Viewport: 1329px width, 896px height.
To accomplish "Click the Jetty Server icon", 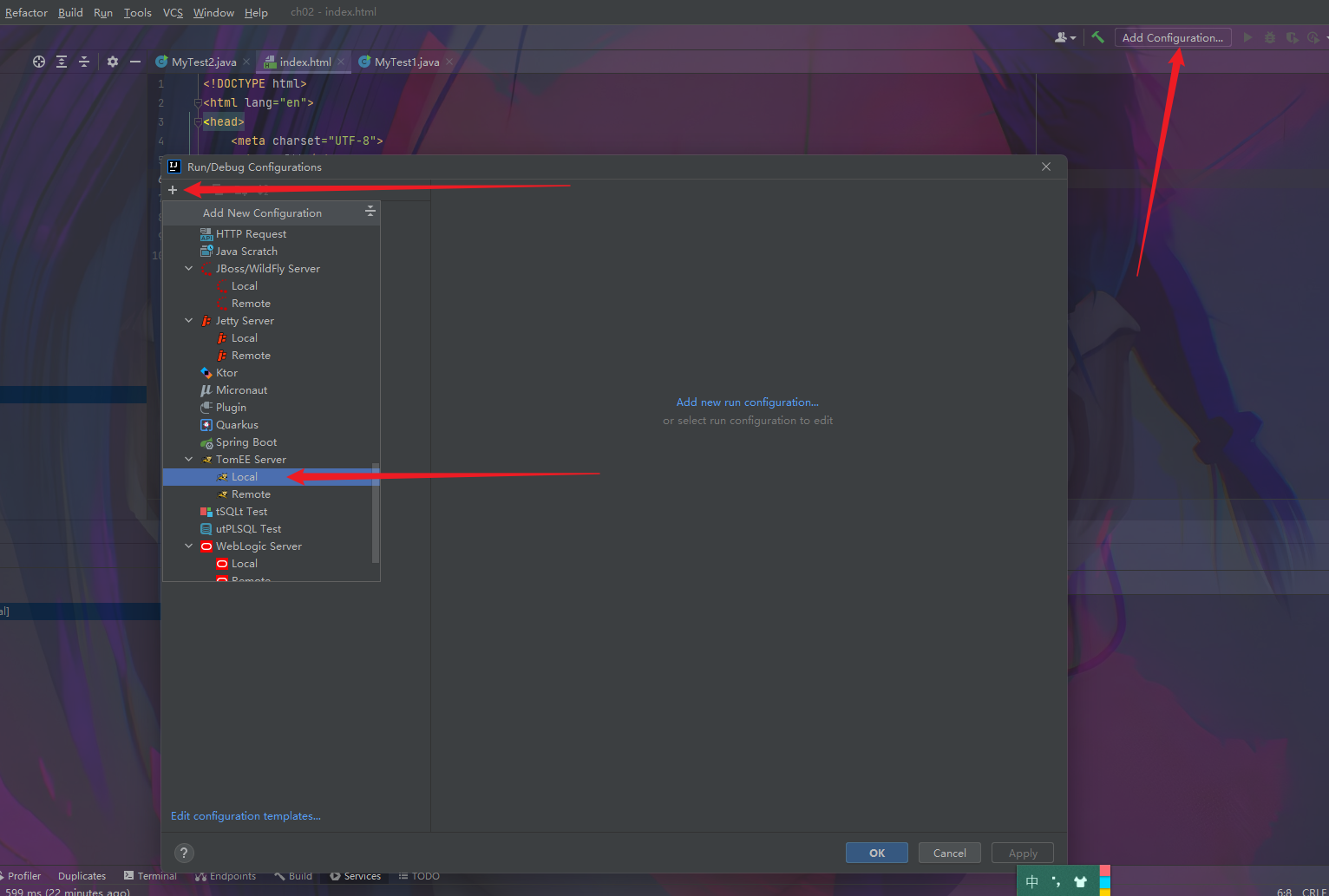I will pyautogui.click(x=206, y=321).
